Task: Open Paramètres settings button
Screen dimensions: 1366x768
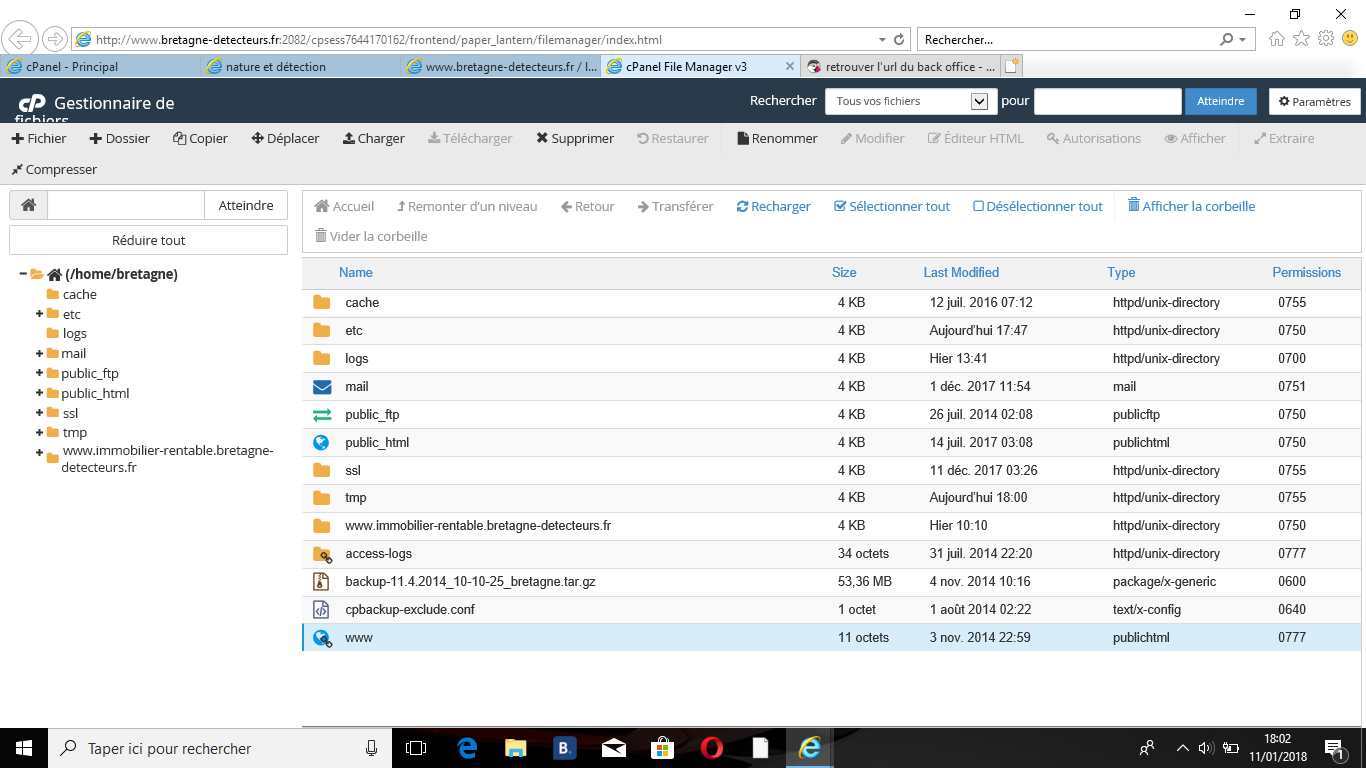Action: [1315, 101]
